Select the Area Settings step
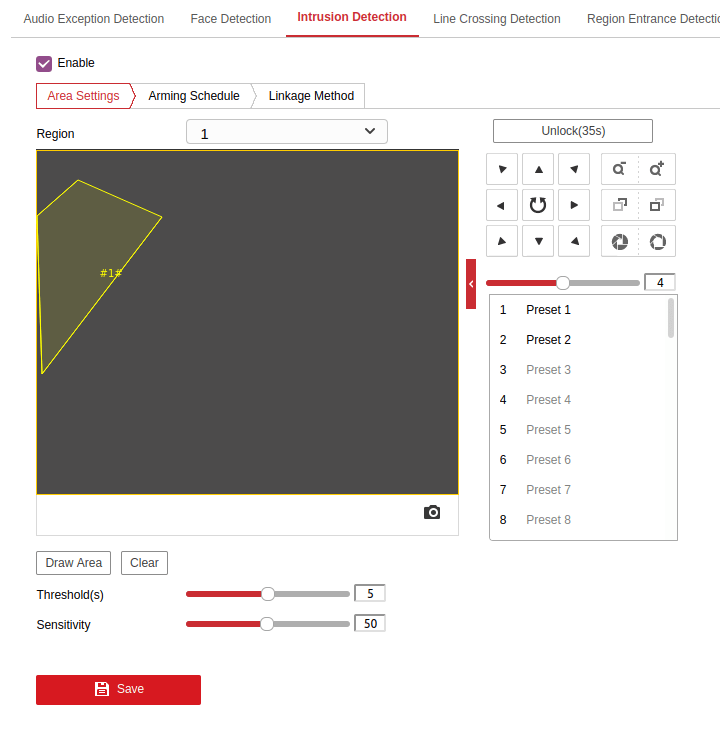Viewport: 720px width, 741px height. [x=84, y=96]
